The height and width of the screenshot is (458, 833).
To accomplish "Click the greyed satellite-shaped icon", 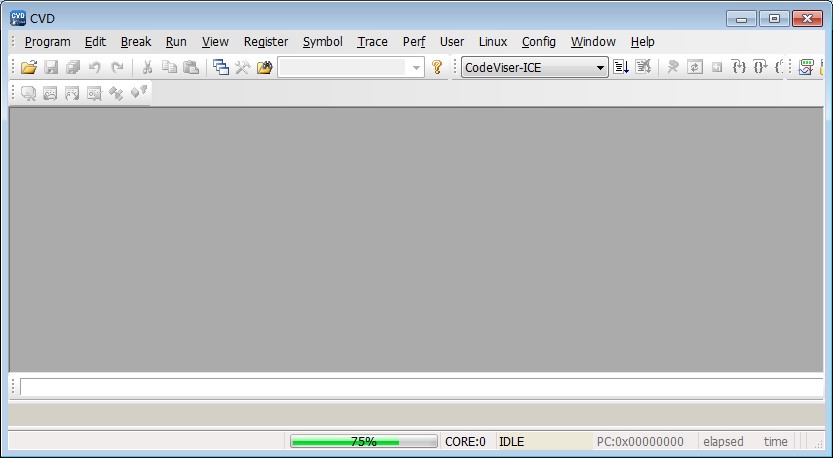I will coord(116,94).
